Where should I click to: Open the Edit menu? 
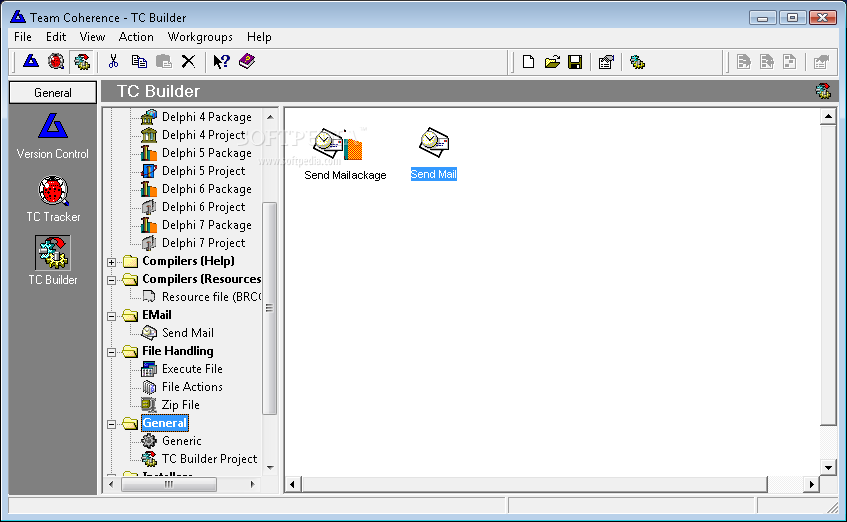[56, 37]
